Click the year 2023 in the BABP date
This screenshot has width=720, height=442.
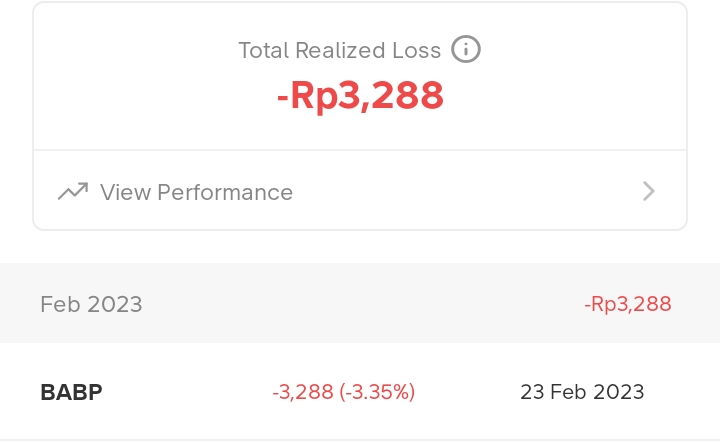point(620,392)
